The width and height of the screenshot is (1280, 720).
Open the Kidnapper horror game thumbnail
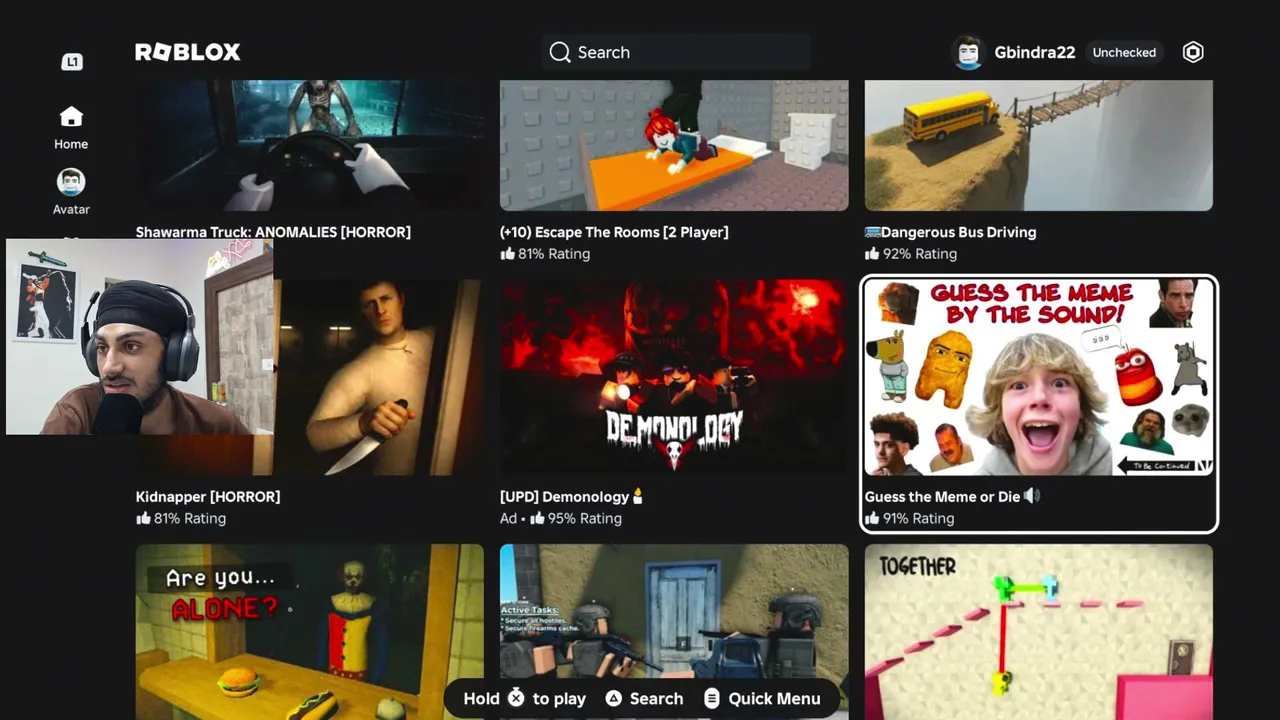coord(378,377)
